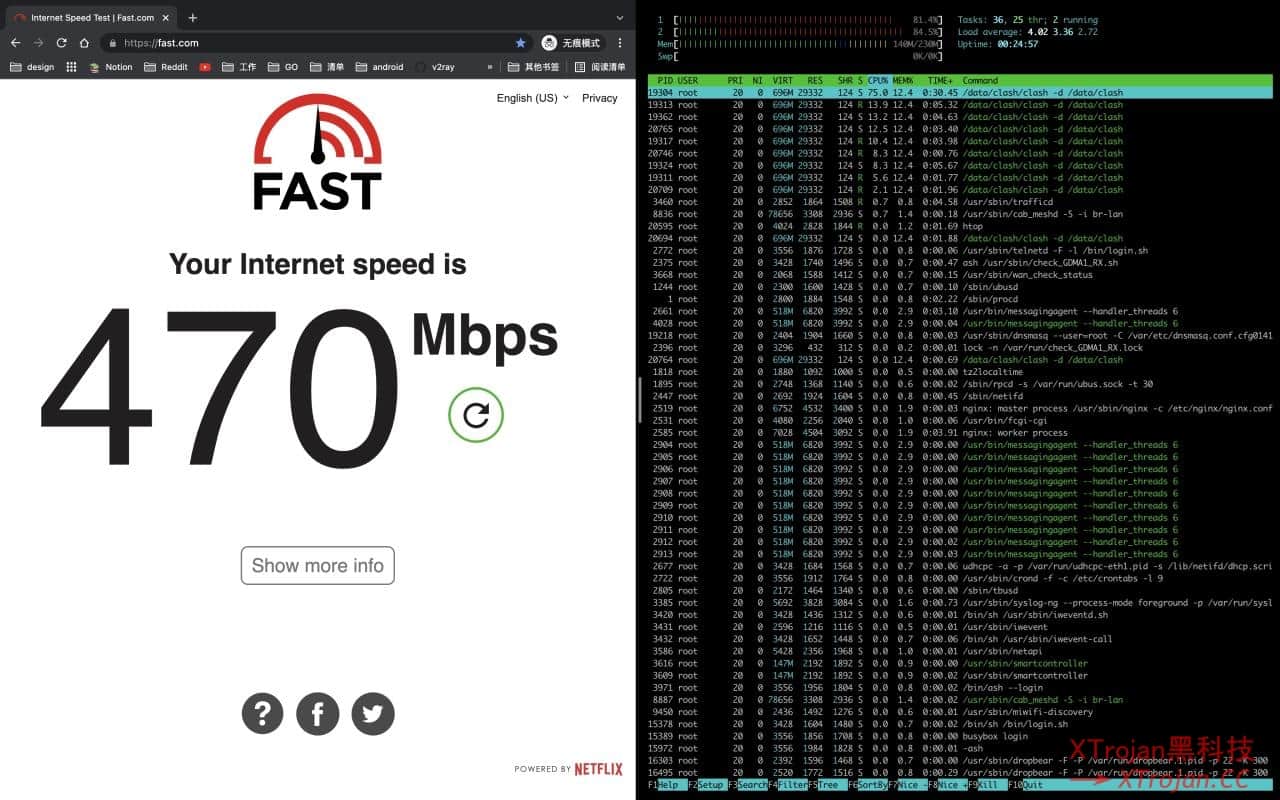
Task: Share result via the Facebook icon
Action: (318, 714)
